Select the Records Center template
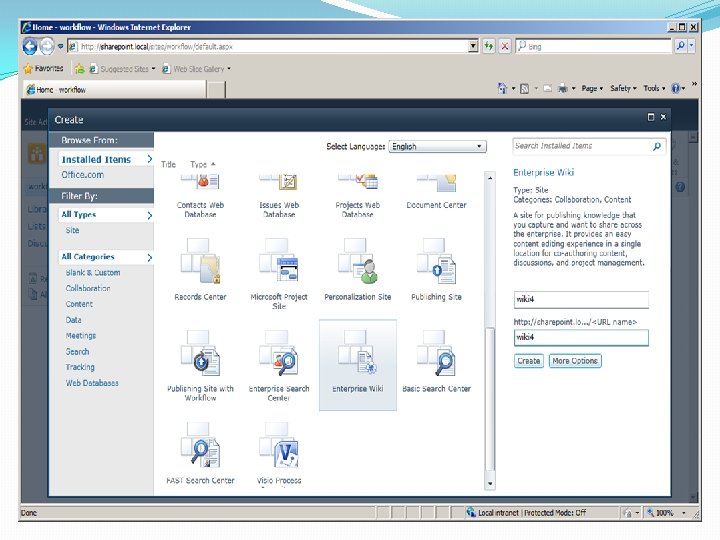The image size is (720, 540). pos(200,270)
